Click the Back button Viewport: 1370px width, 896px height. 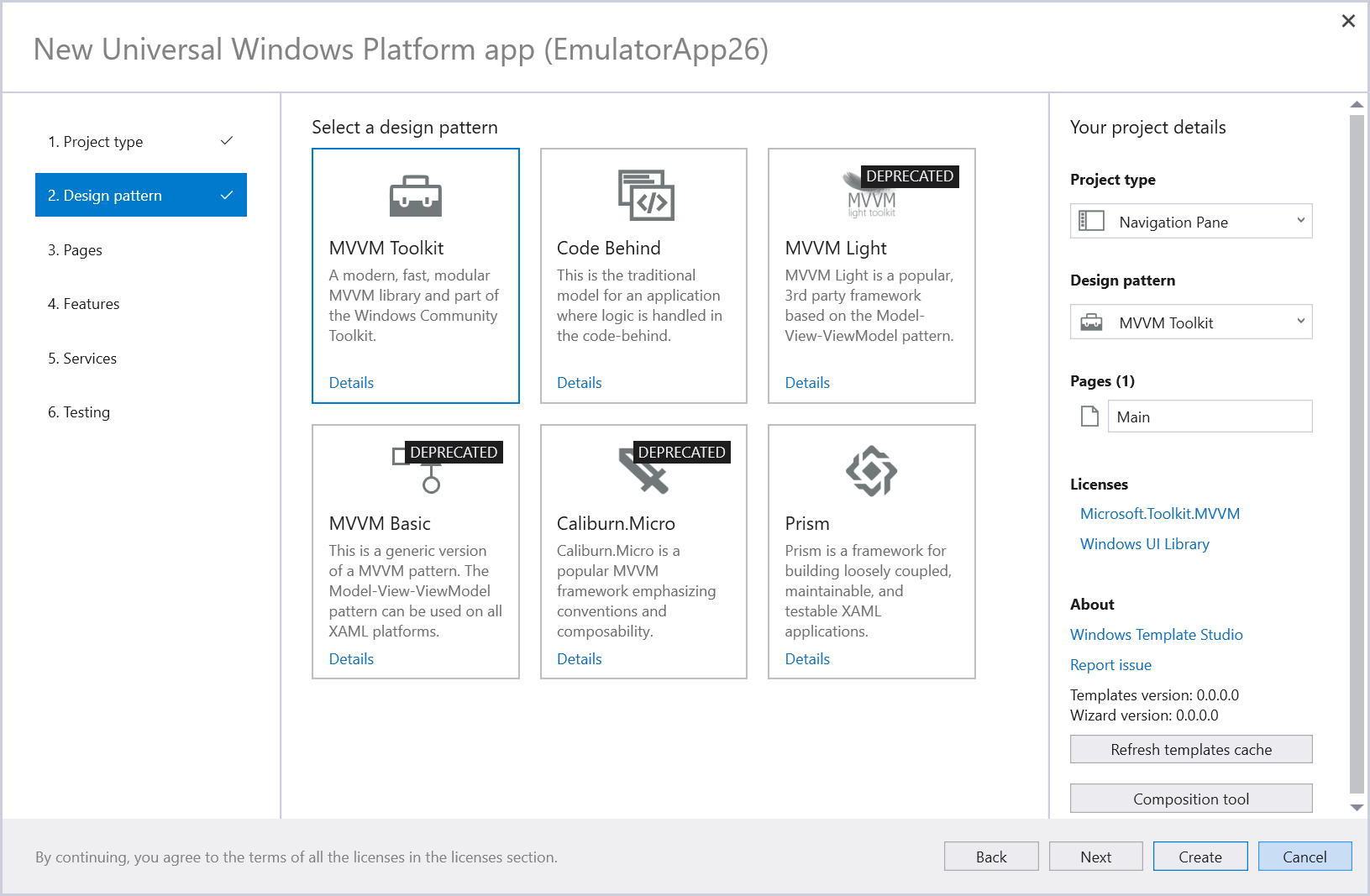point(991,857)
